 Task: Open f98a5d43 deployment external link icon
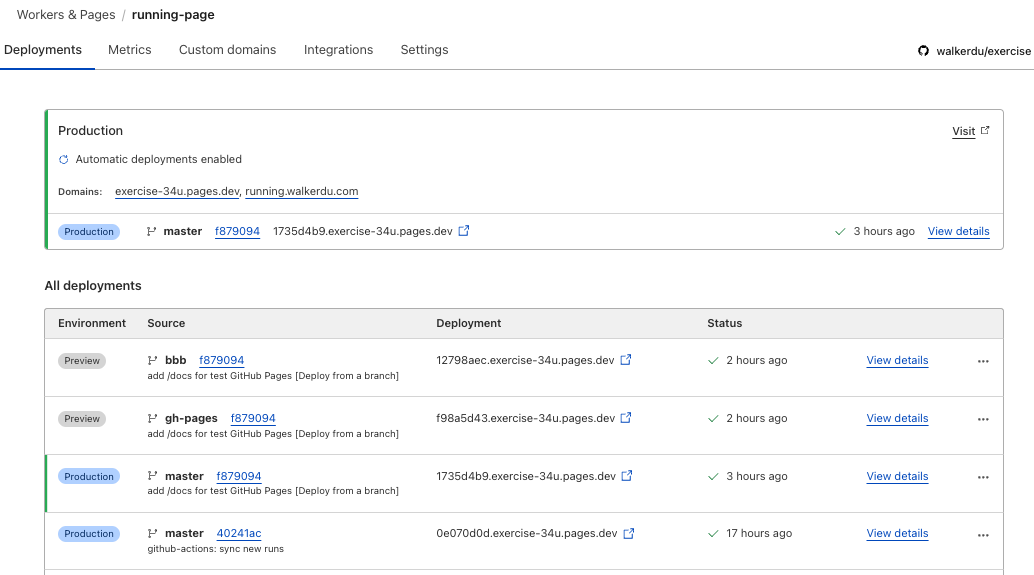[626, 418]
